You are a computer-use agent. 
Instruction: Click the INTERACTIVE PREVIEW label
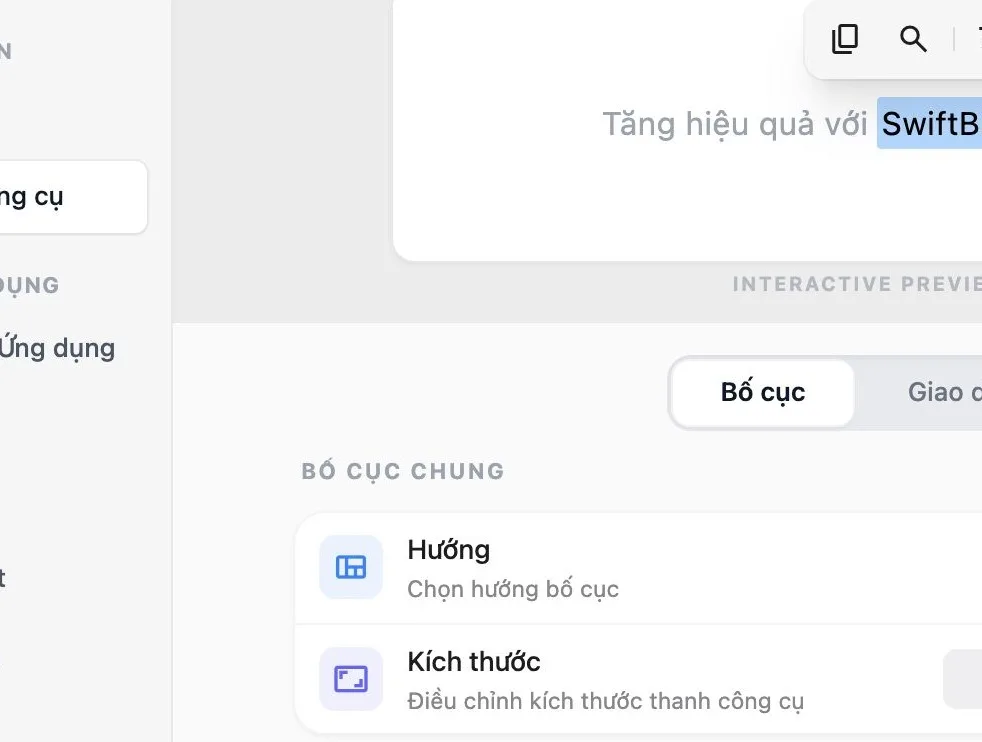pyautogui.click(x=857, y=284)
